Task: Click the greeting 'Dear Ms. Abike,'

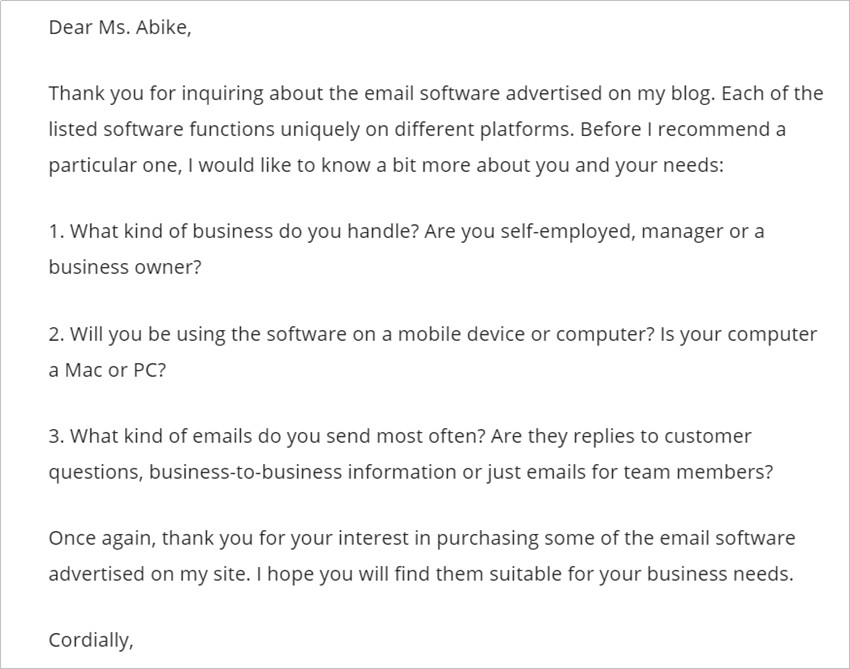Action: (120, 27)
